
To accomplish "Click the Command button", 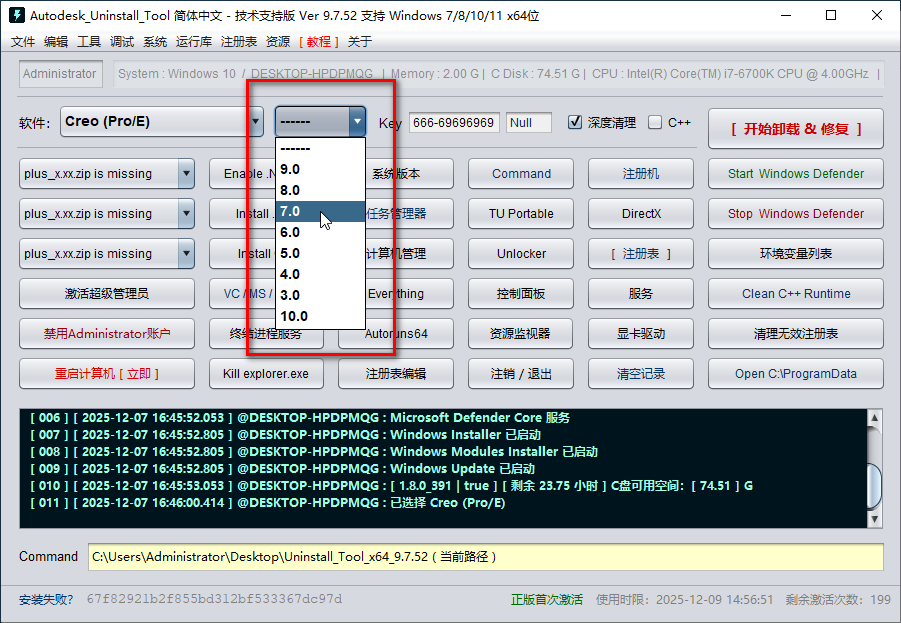I will (x=521, y=174).
